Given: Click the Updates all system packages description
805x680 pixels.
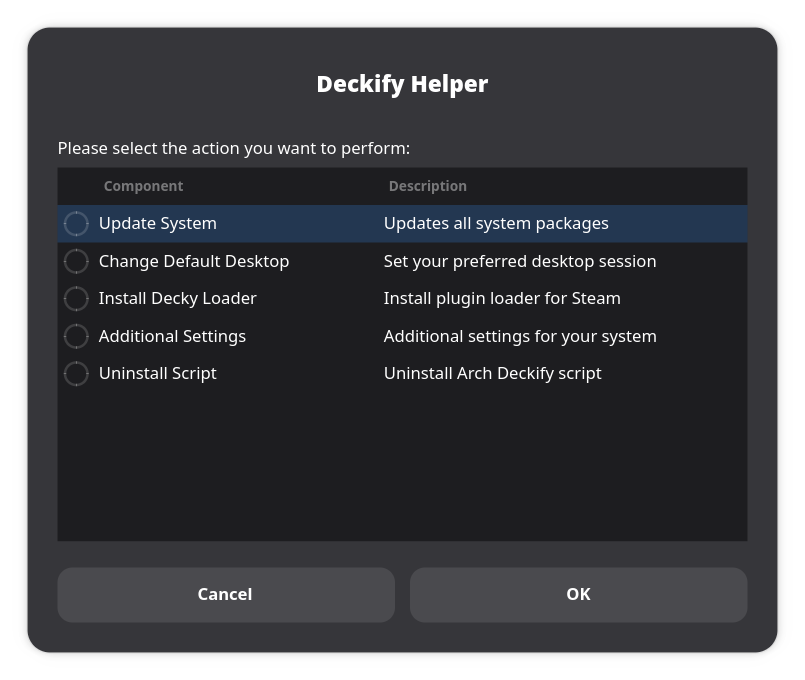Looking at the screenshot, I should point(496,223).
